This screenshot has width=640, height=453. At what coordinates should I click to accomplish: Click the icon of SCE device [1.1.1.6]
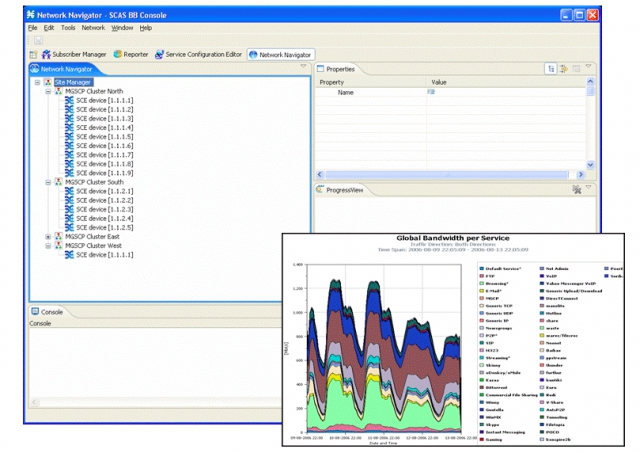click(69, 146)
